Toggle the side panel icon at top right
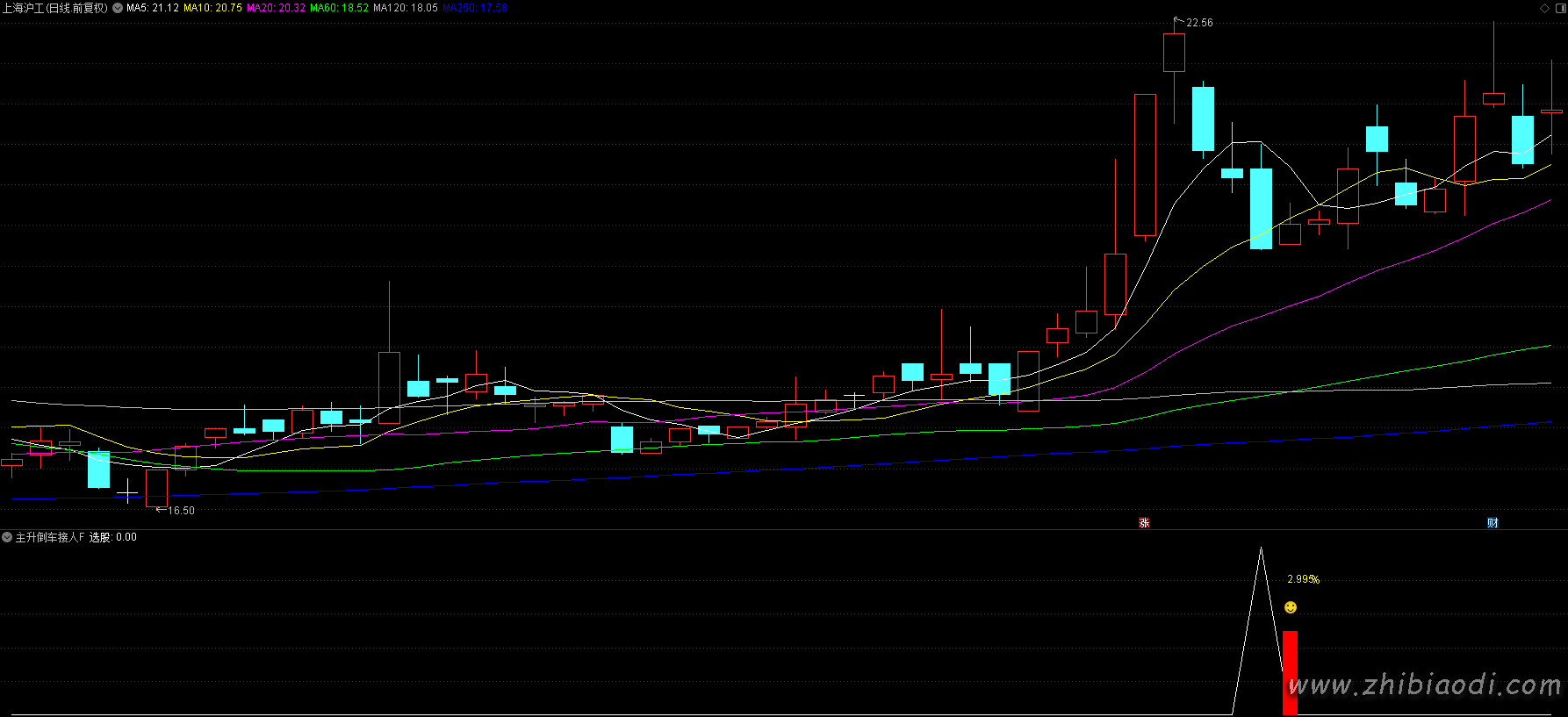Viewport: 1568px width, 717px height. tap(1560, 8)
